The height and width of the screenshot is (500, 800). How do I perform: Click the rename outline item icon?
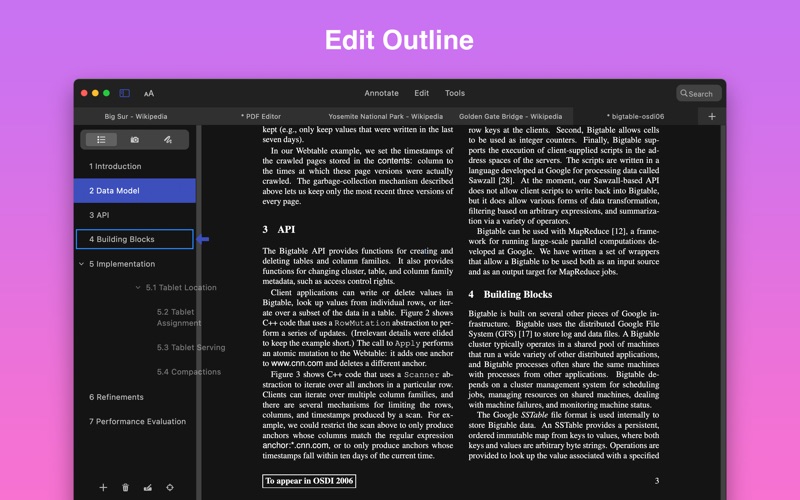[148, 488]
